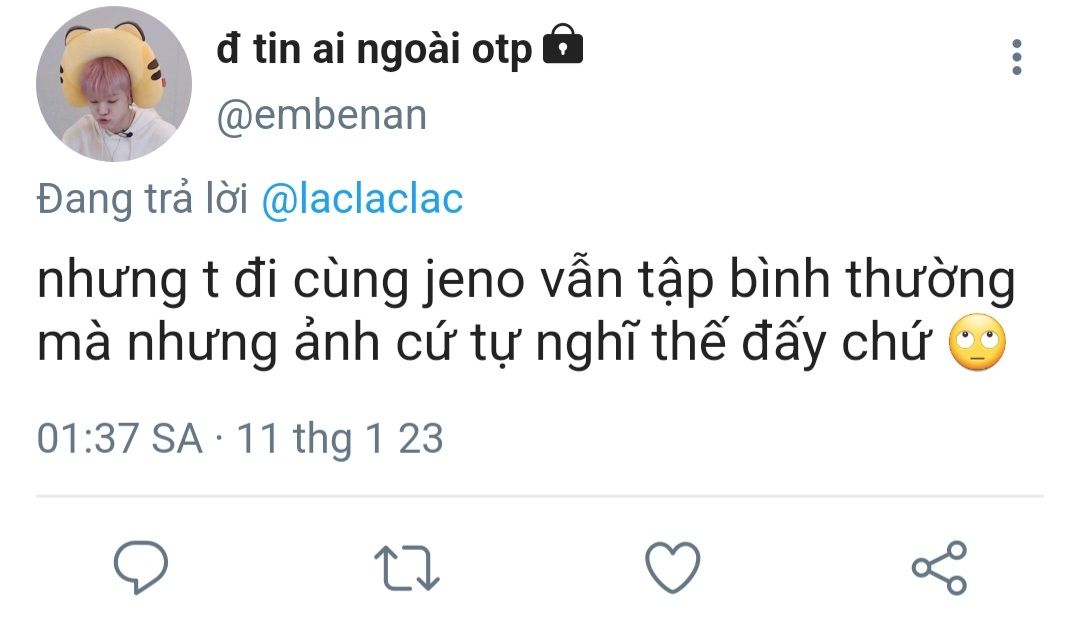
Task: Tap the share icon below the tweet
Action: pos(939,567)
